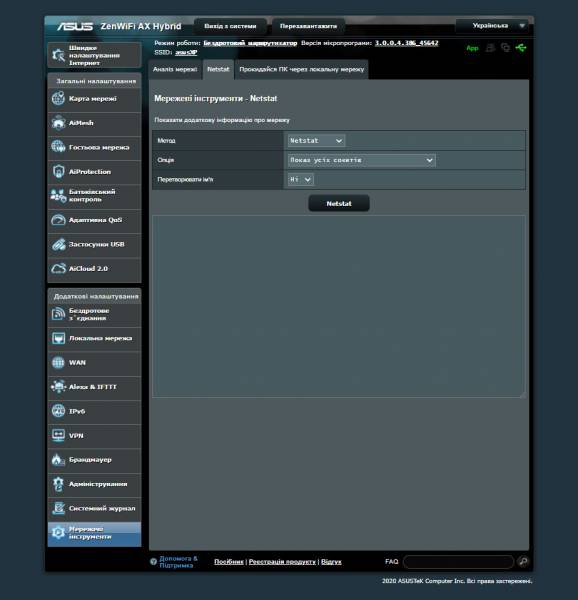Open the Метод Netstat dropdown

[316, 140]
